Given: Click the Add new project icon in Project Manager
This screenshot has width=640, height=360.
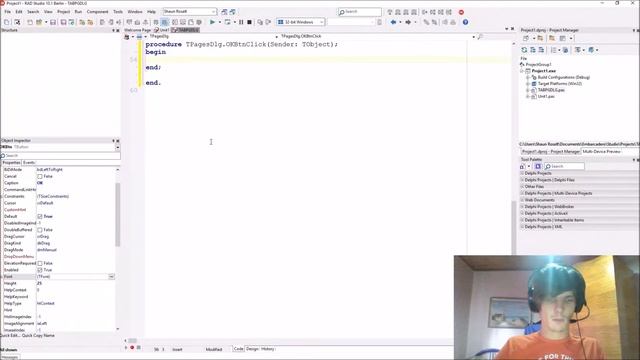Looking at the screenshot, I should click(526, 38).
